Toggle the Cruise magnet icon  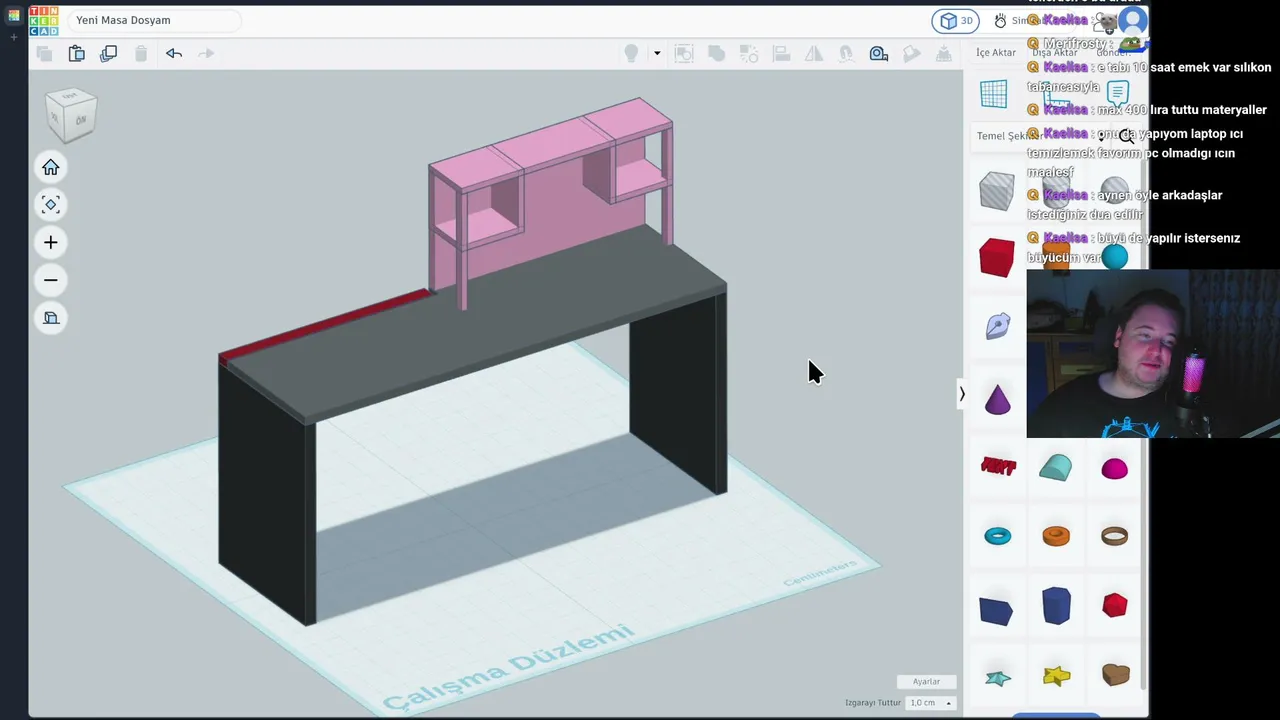846,53
